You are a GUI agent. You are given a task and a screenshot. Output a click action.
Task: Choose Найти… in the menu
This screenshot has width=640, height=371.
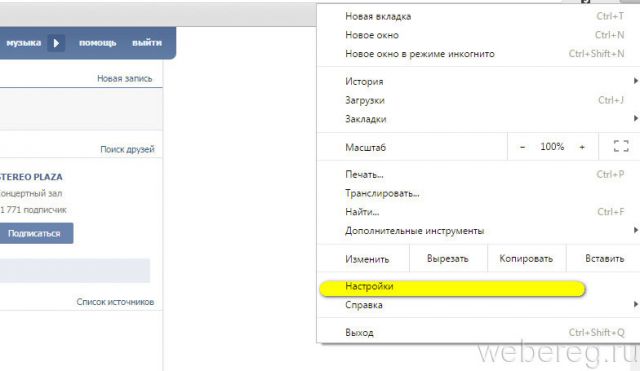[478, 212]
